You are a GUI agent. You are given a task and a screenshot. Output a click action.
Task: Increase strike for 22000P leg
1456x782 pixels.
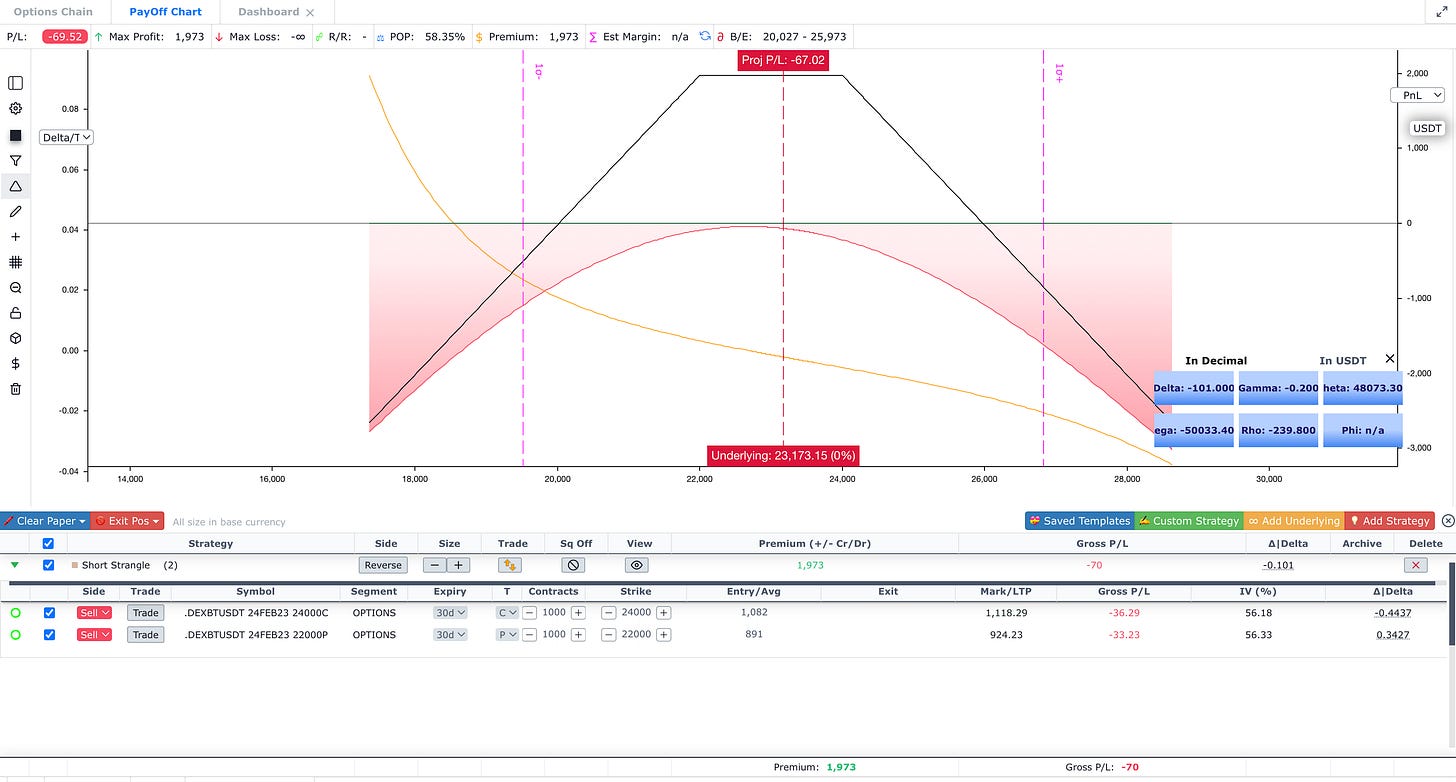coord(663,635)
